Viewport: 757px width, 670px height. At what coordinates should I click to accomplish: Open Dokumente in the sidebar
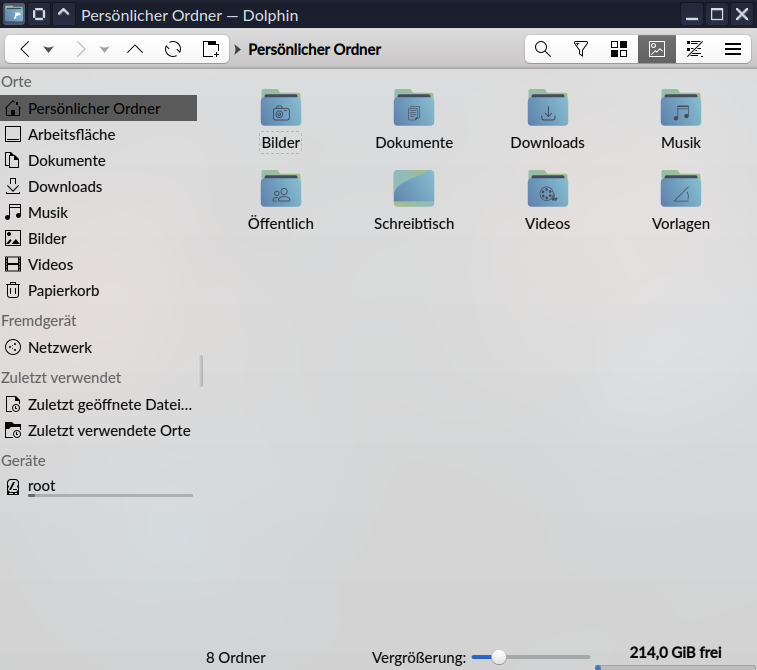(x=98, y=160)
